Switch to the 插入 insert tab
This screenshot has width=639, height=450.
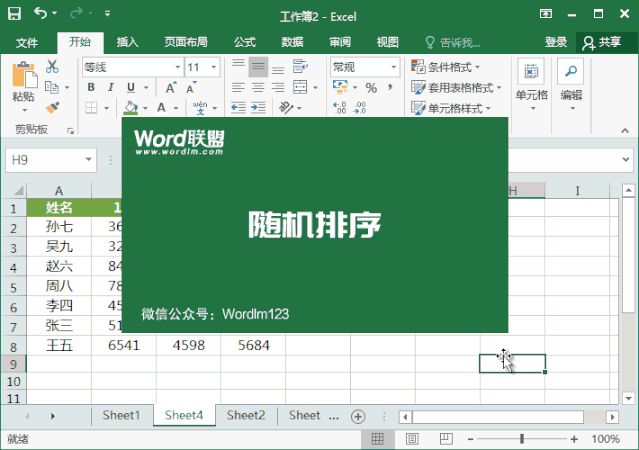[x=128, y=42]
